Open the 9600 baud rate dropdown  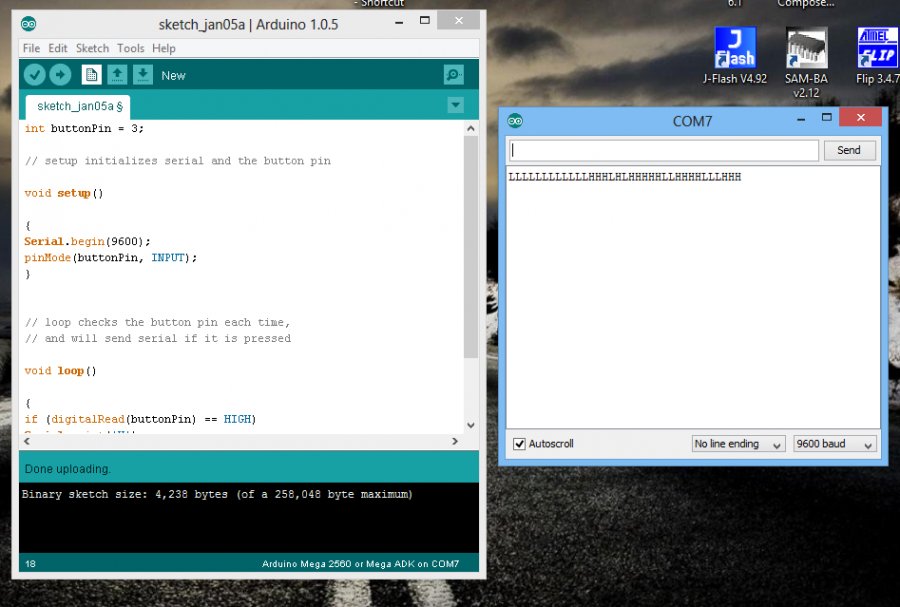coord(835,443)
